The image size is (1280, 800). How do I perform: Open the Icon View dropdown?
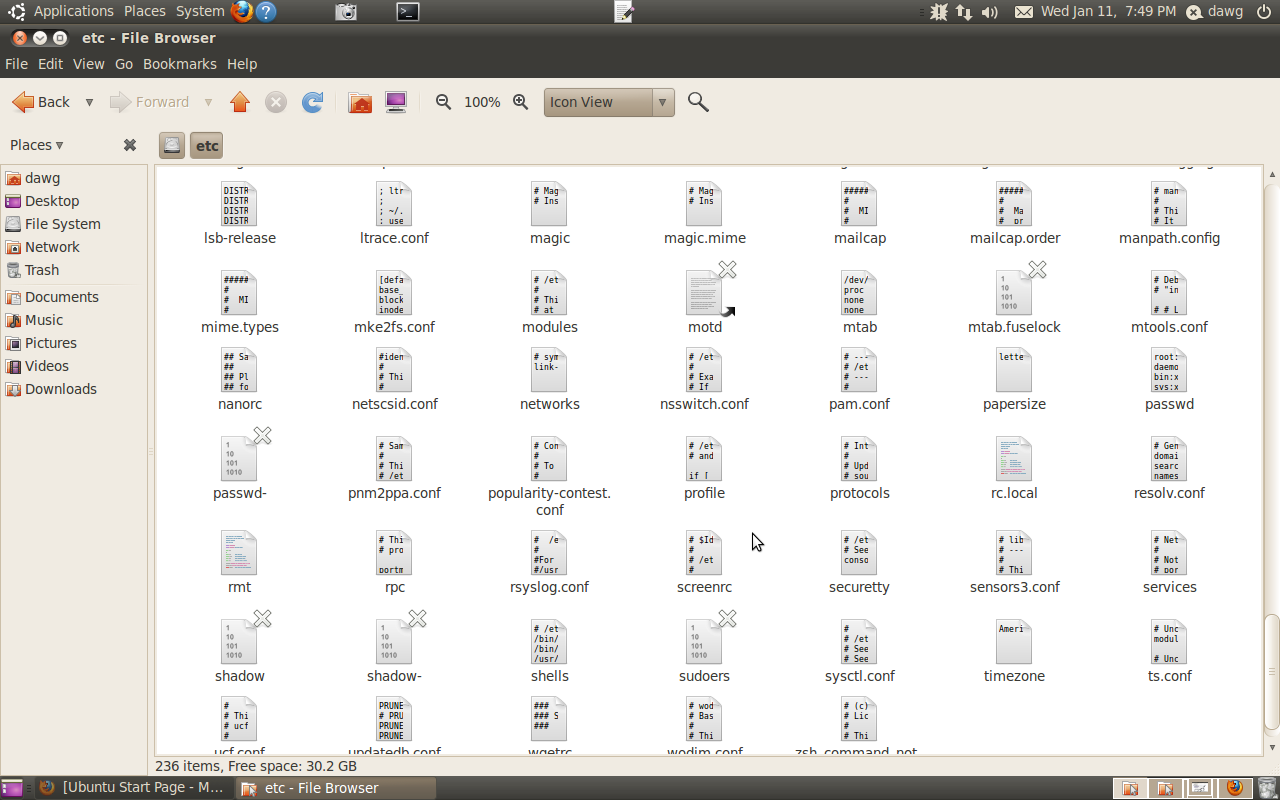point(609,102)
